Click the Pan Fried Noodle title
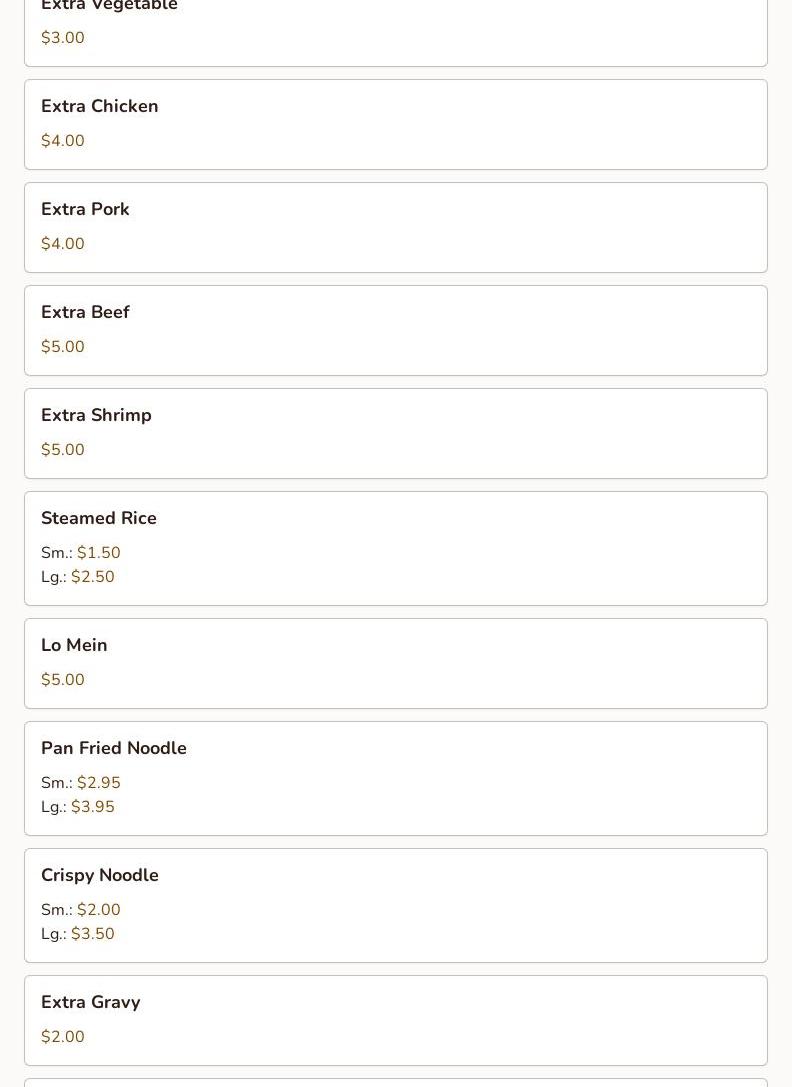Viewport: 792px width, 1087px height. point(113,748)
